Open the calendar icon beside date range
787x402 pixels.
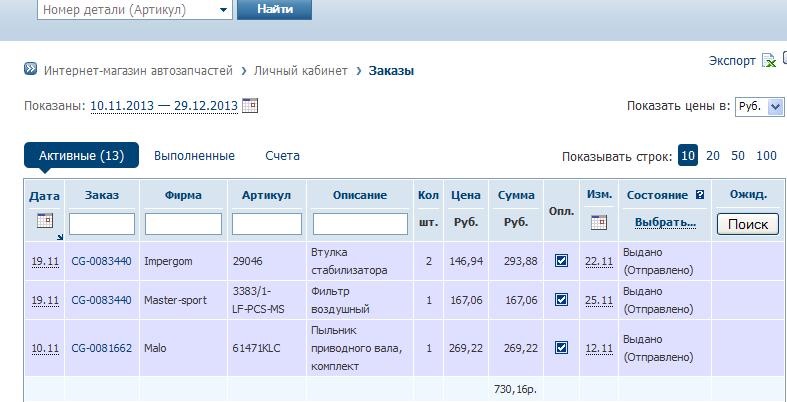250,105
